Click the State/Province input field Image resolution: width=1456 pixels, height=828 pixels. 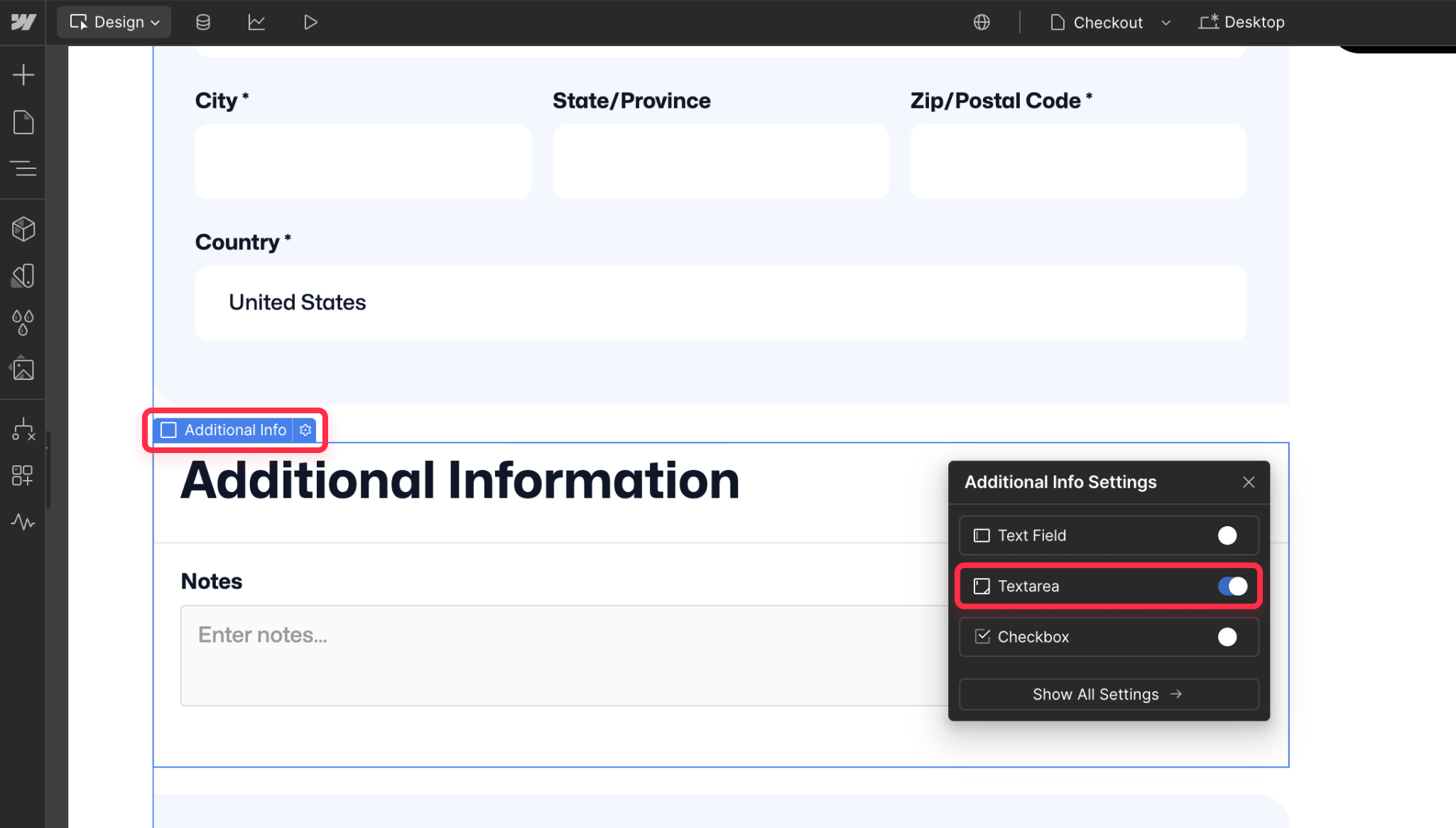[721, 162]
